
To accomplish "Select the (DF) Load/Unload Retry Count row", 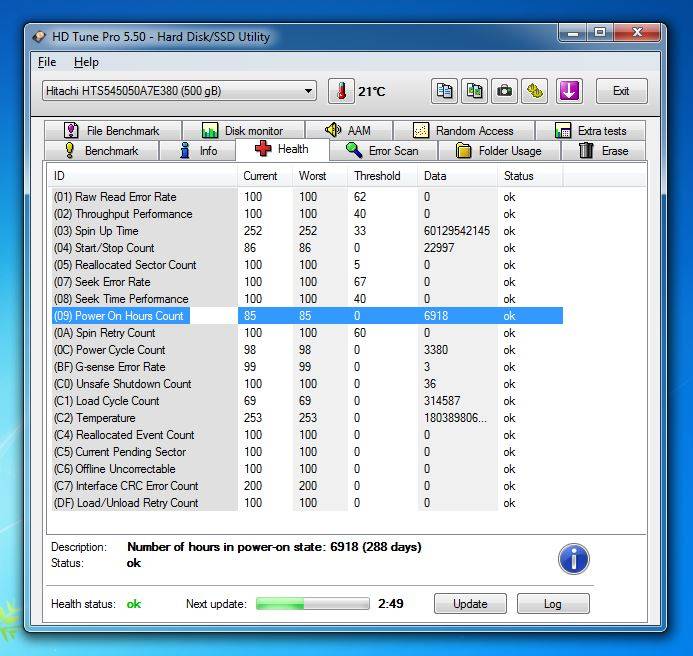I will [x=307, y=503].
